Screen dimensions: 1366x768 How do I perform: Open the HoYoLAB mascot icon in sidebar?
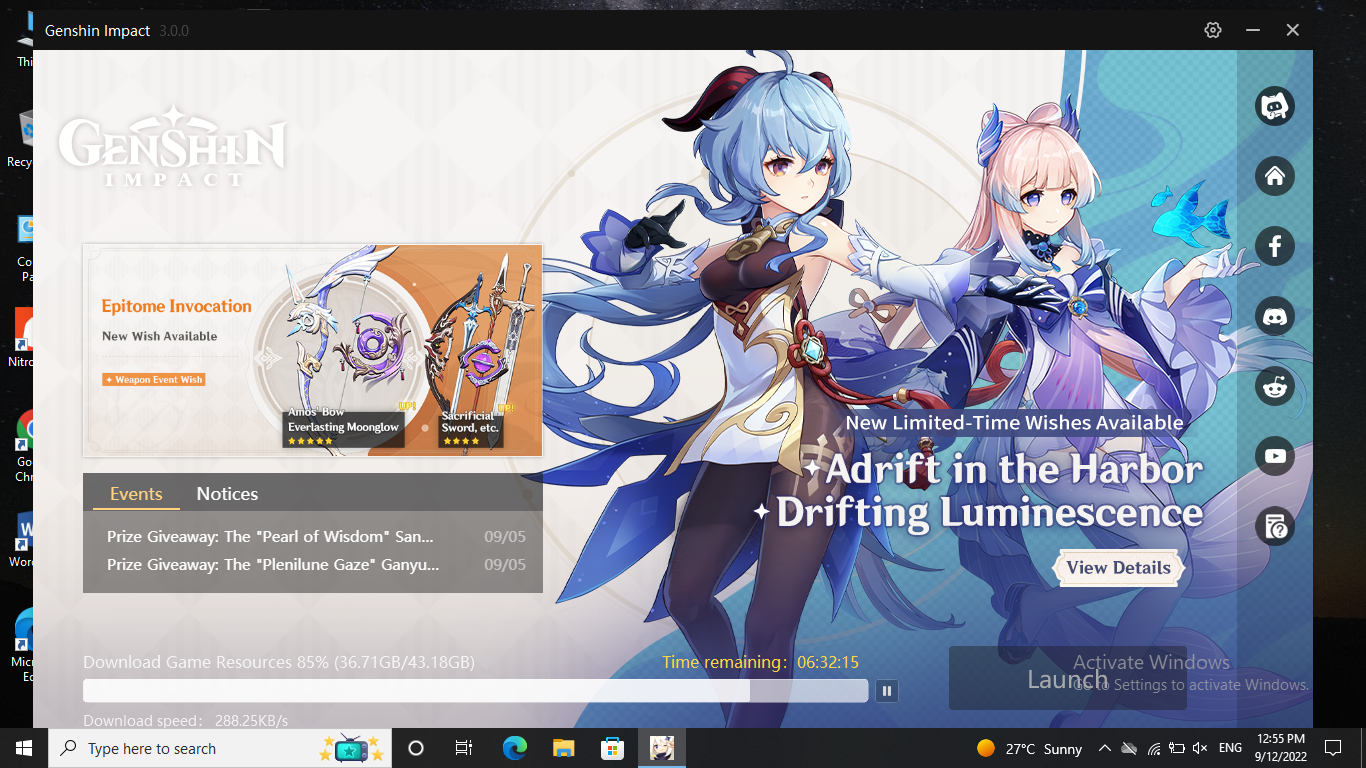(1275, 106)
